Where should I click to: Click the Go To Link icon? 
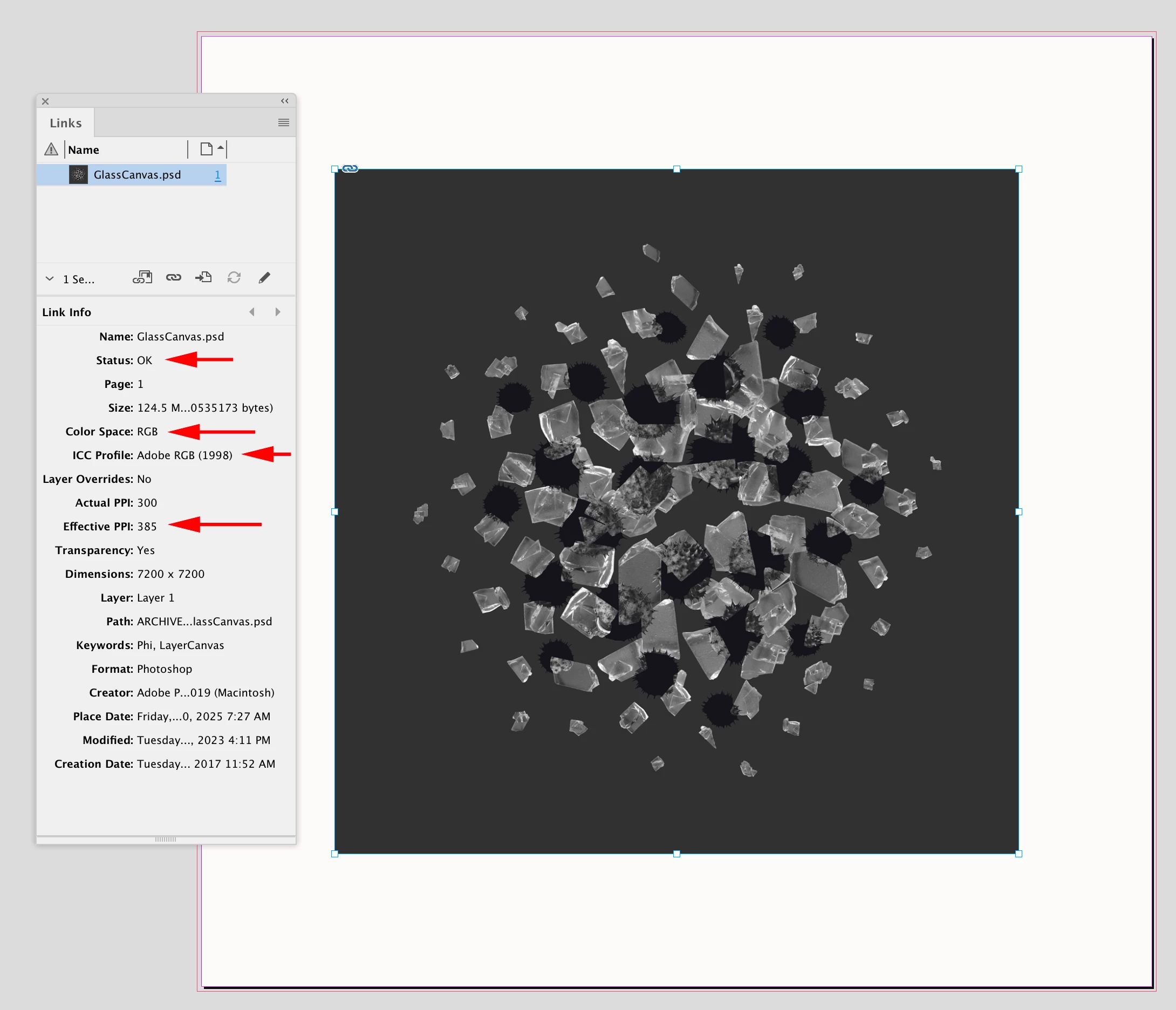[x=203, y=278]
